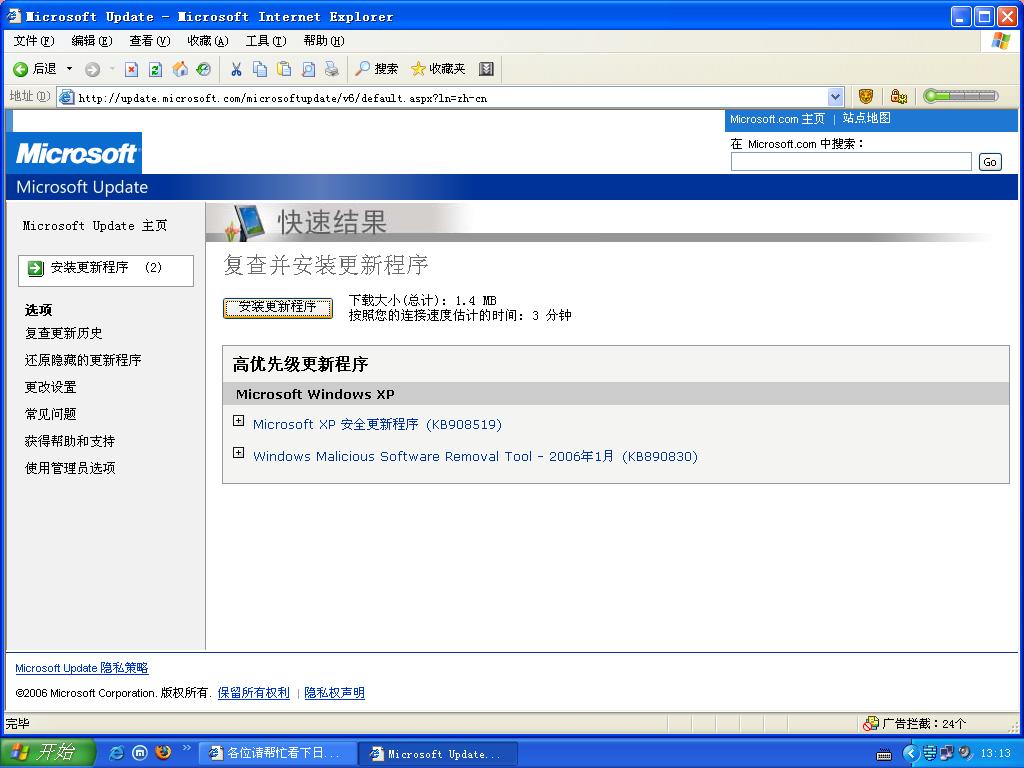
Task: Open the 收藏夹 favorites toolbar button
Action: coord(438,69)
